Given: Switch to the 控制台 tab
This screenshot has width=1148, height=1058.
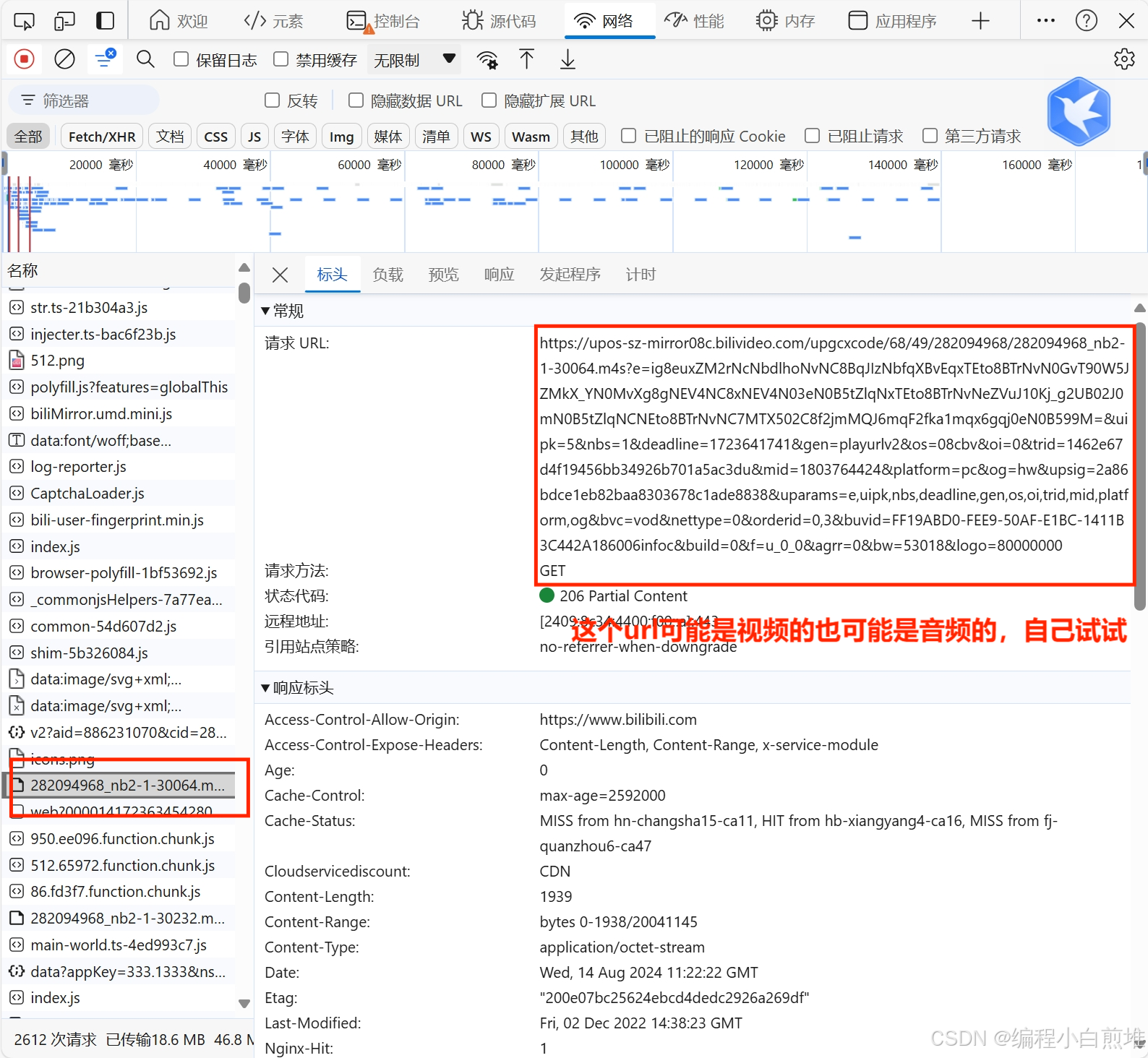Looking at the screenshot, I should 383,21.
